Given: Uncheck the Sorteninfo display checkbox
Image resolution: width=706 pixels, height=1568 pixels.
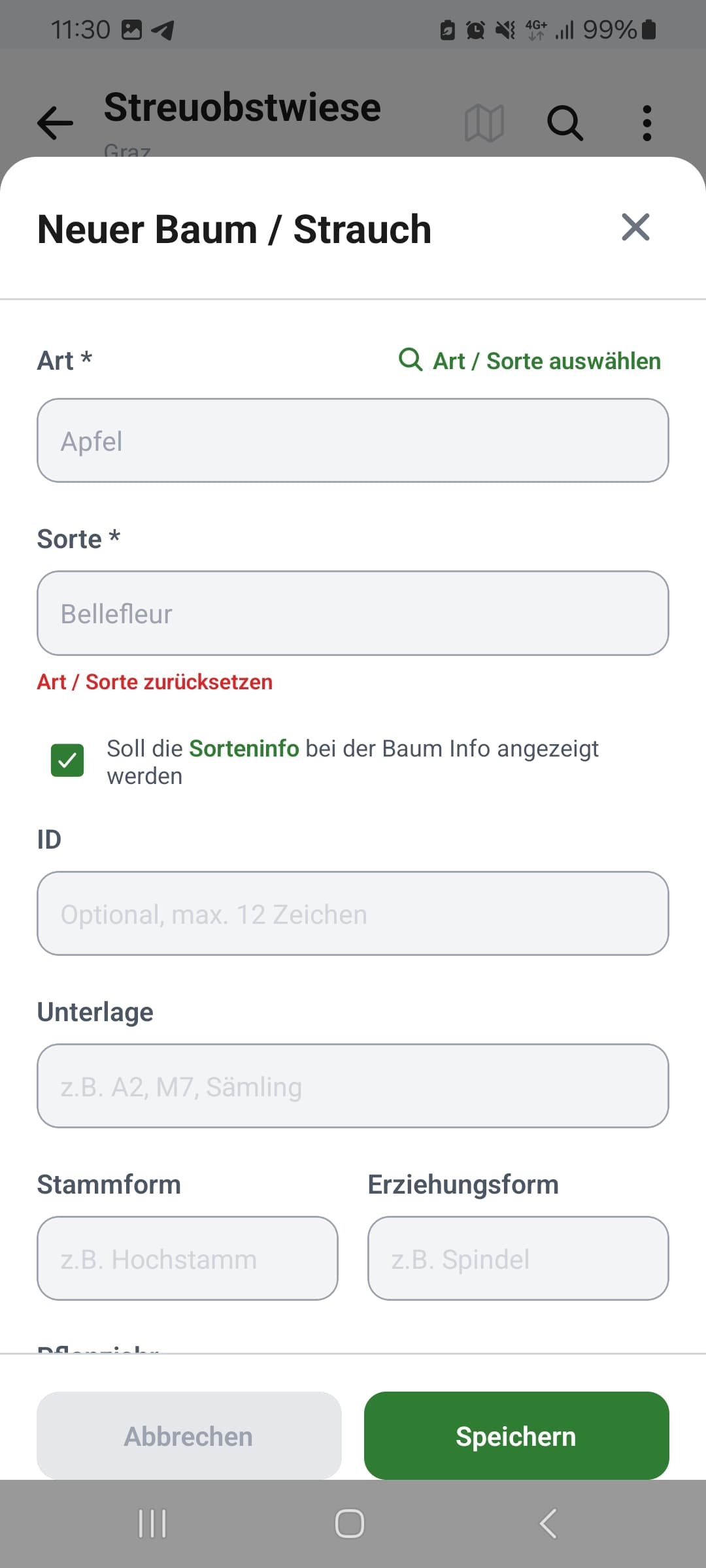Looking at the screenshot, I should (67, 760).
